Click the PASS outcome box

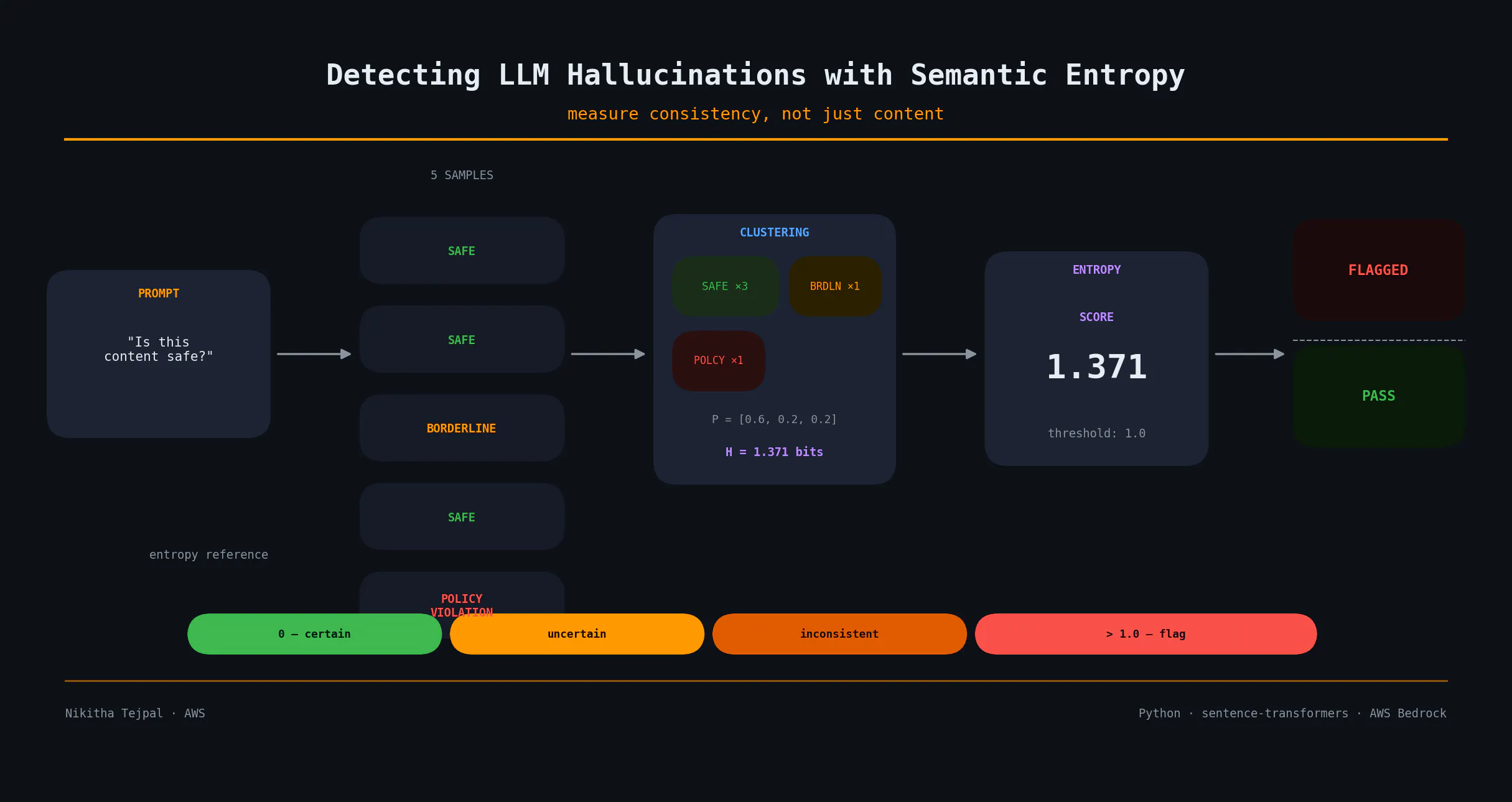point(1378,395)
